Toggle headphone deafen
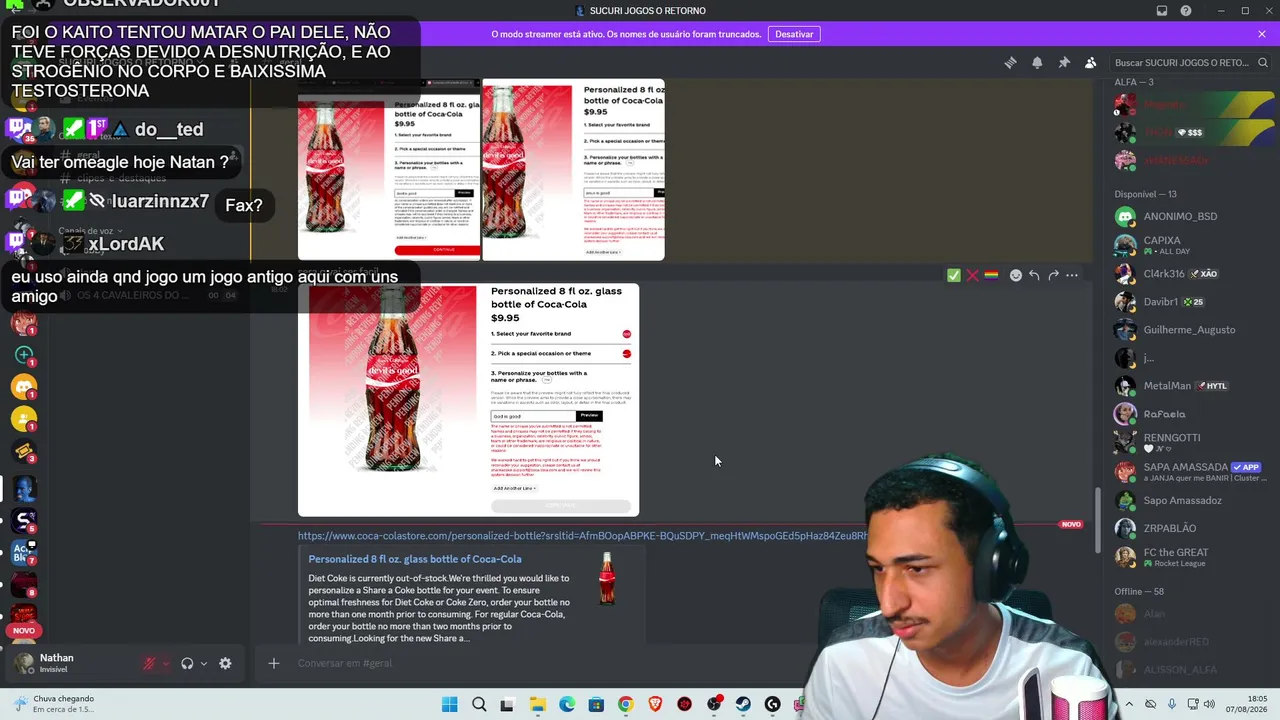 [x=187, y=663]
